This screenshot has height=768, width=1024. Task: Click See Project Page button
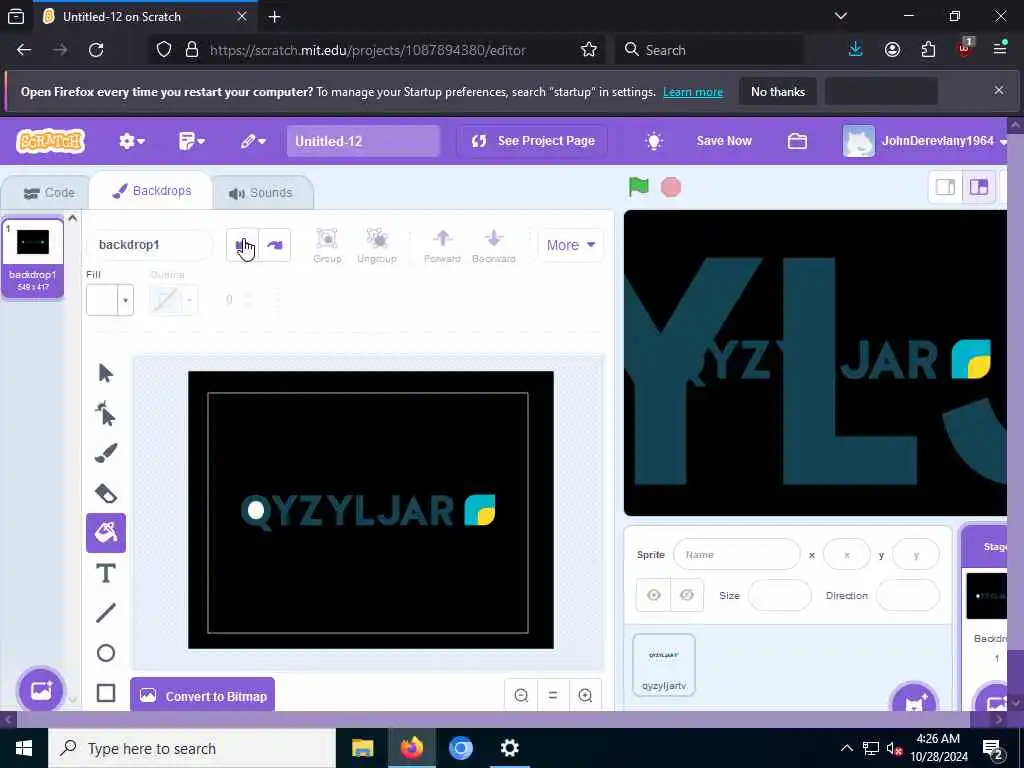tap(532, 141)
